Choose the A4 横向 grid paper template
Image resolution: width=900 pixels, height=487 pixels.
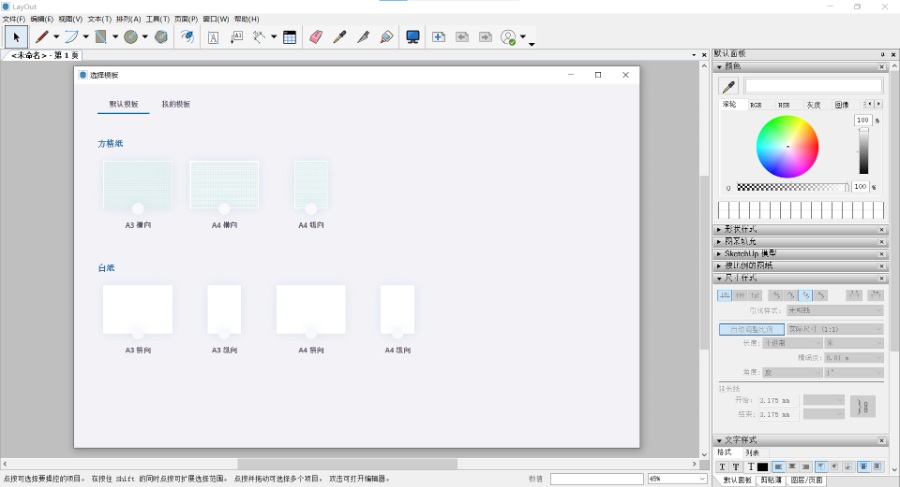tap(224, 187)
